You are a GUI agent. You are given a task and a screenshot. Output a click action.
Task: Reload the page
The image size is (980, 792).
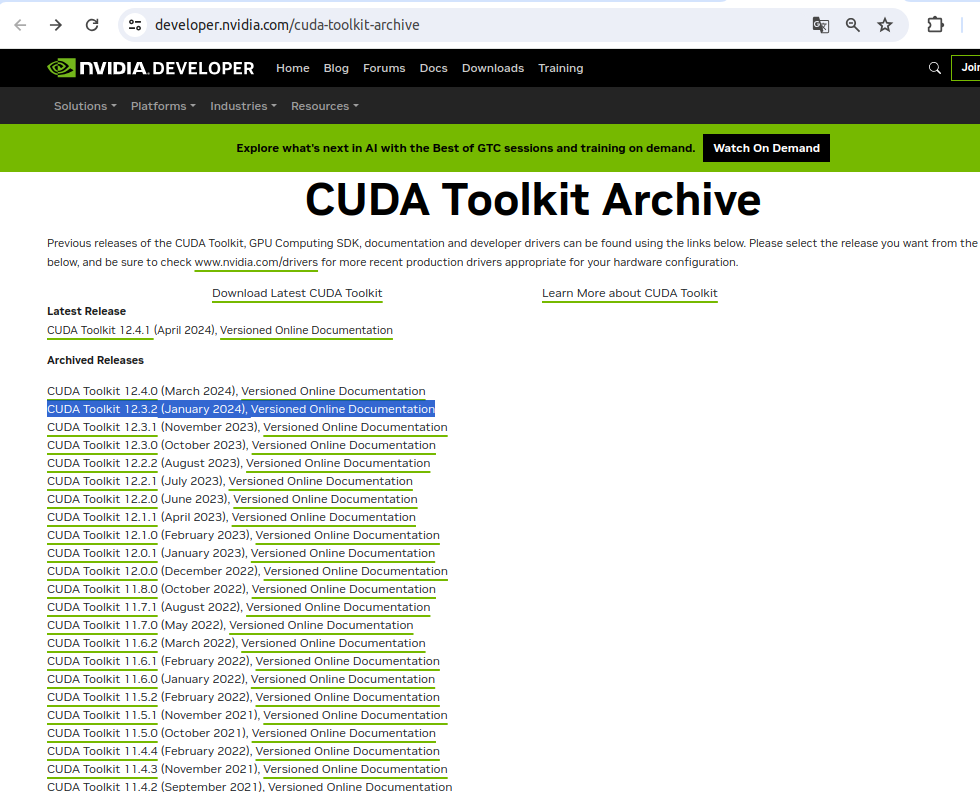92,25
